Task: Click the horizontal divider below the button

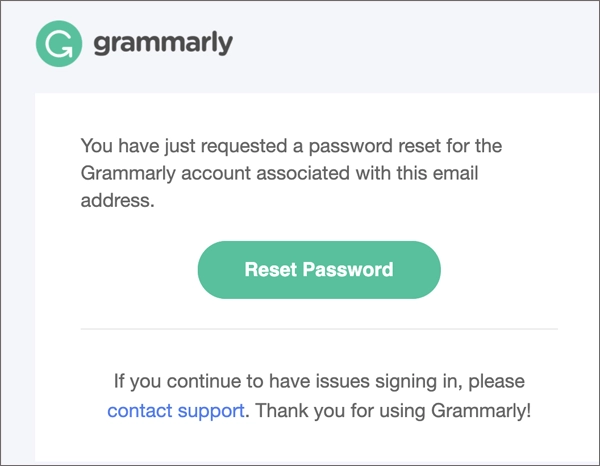Action: coord(319,328)
